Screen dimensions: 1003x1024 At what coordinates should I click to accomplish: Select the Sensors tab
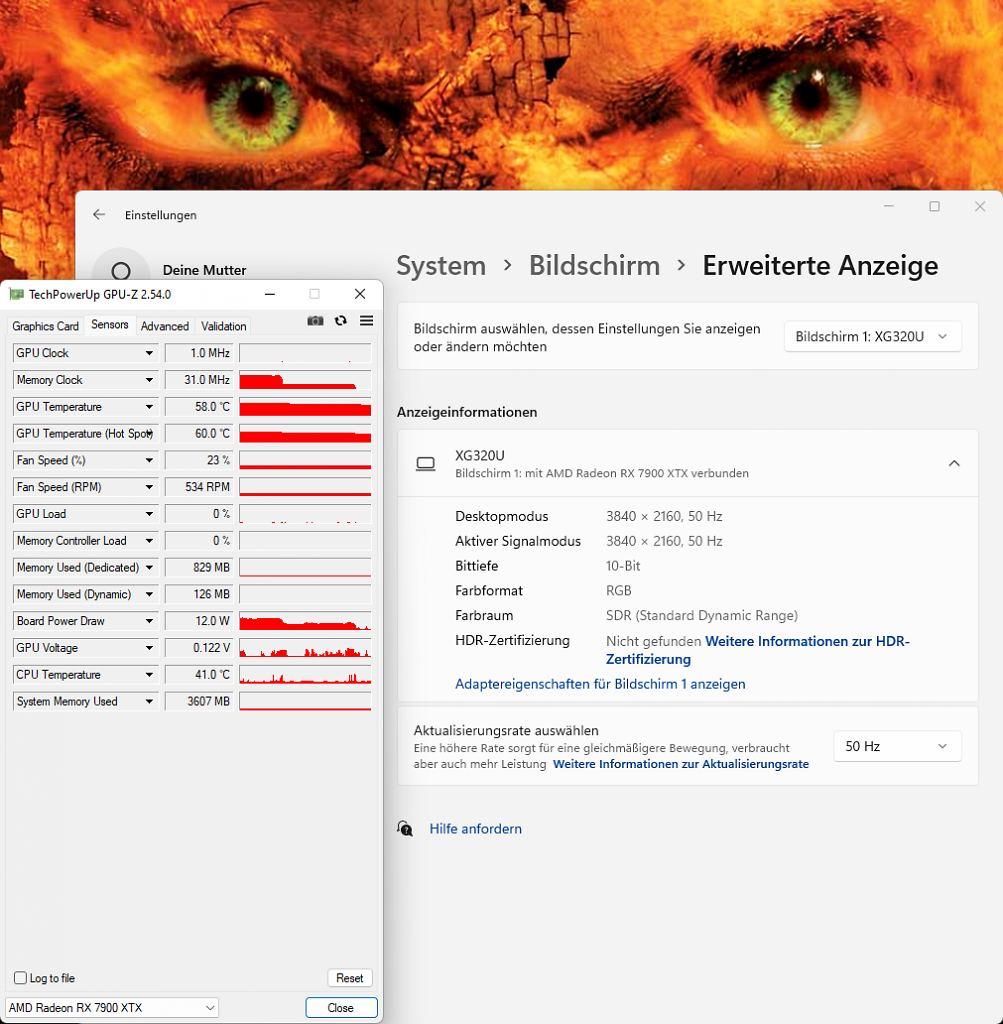coord(110,325)
